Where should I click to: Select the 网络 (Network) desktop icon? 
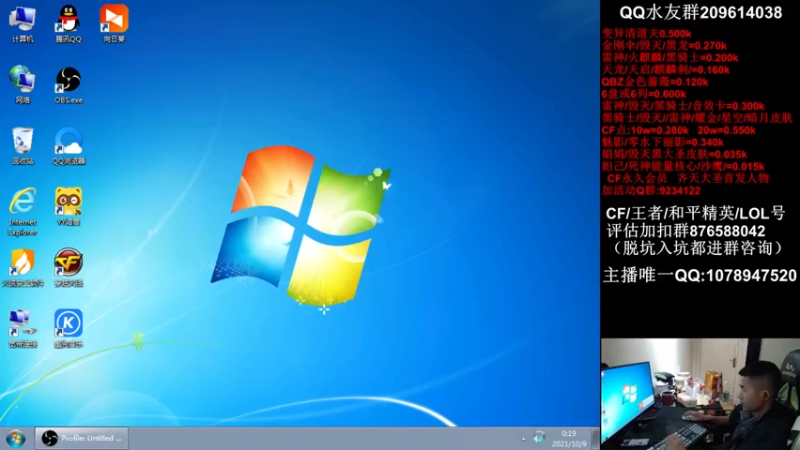click(22, 84)
